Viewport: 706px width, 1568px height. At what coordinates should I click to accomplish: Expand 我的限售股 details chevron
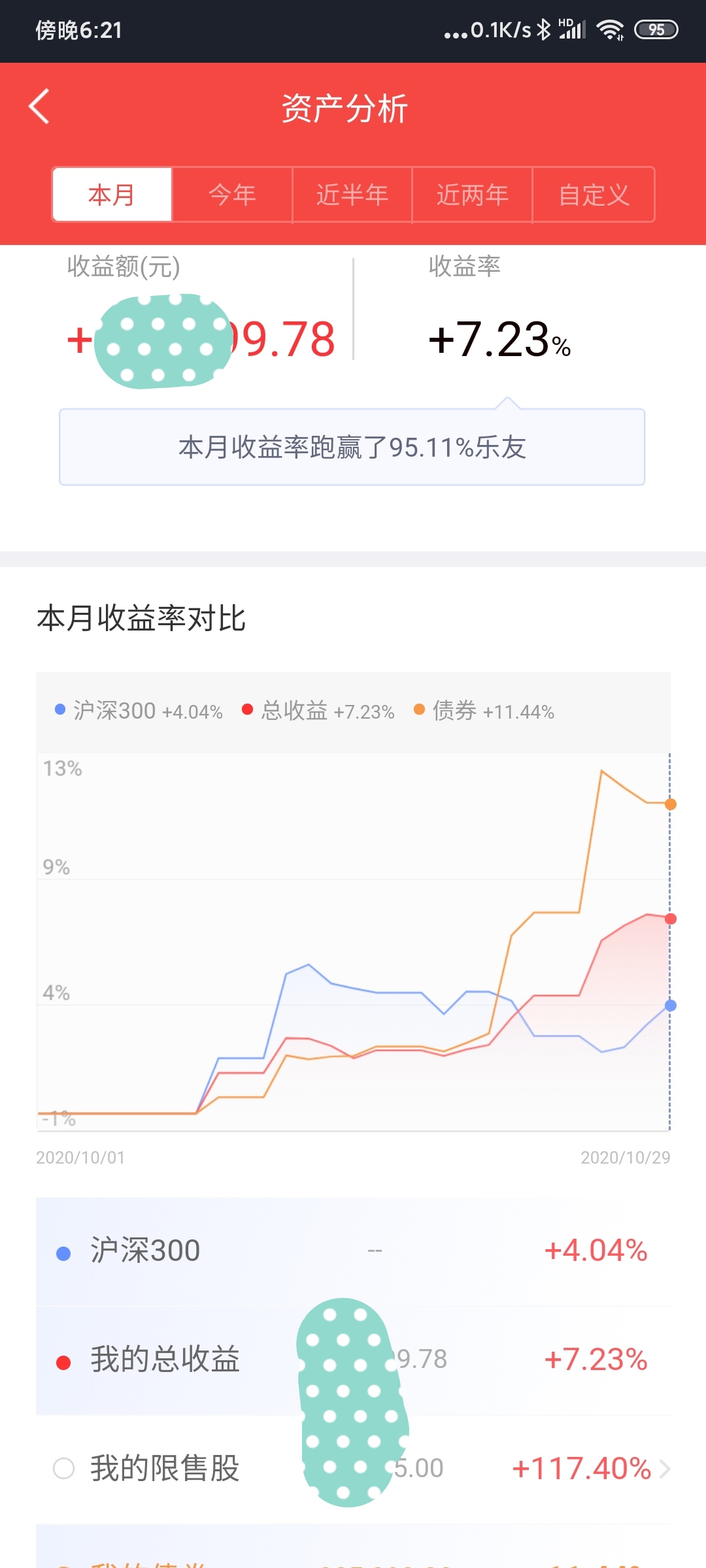point(665,1469)
